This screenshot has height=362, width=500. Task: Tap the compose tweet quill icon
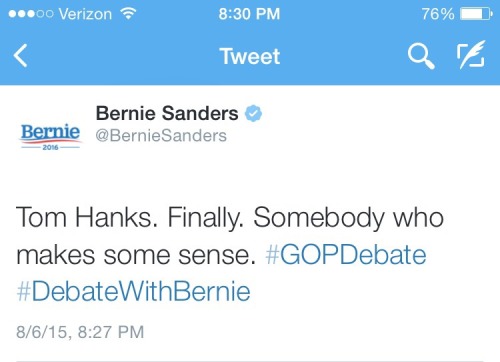click(471, 55)
